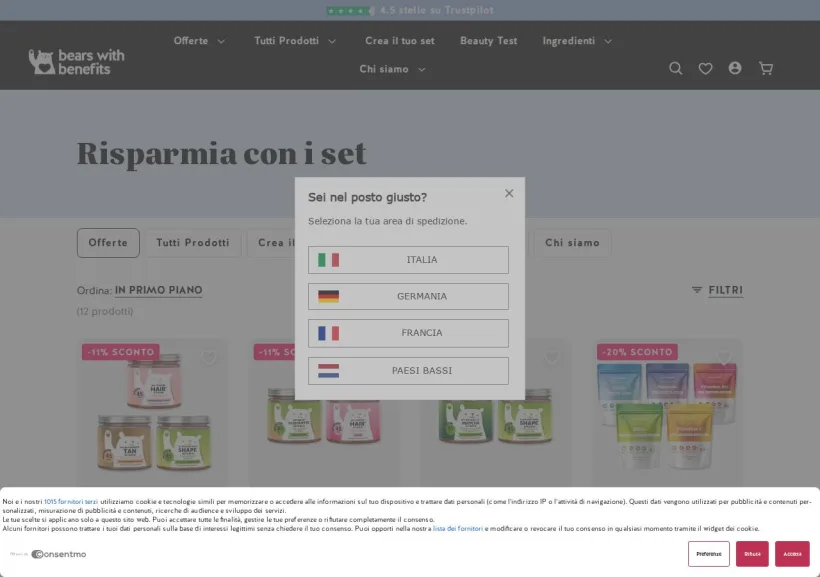Open the Tutti Prodotti header menu item

tap(287, 41)
